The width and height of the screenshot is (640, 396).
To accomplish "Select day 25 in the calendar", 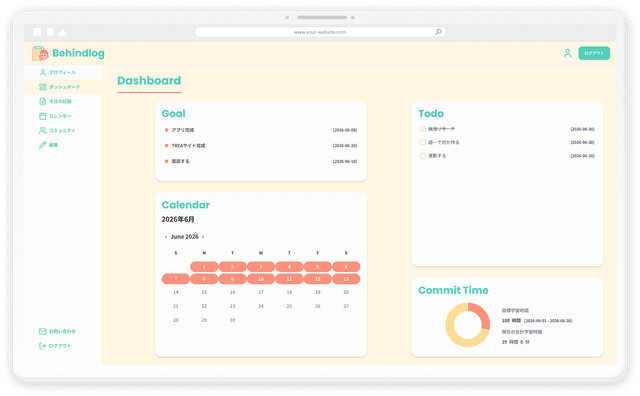I will [x=289, y=306].
